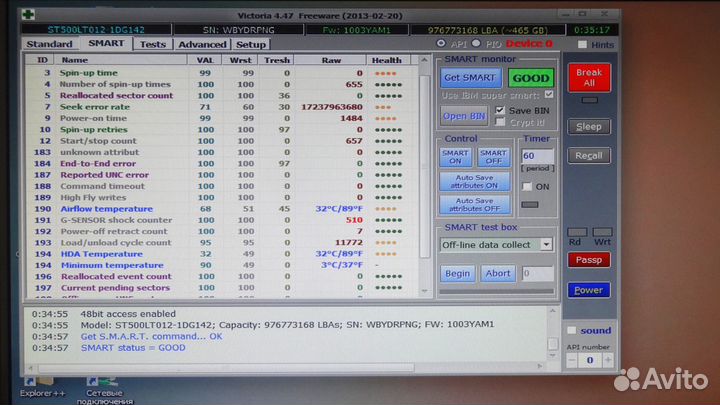Click the green GOOD status indicator

tap(530, 77)
